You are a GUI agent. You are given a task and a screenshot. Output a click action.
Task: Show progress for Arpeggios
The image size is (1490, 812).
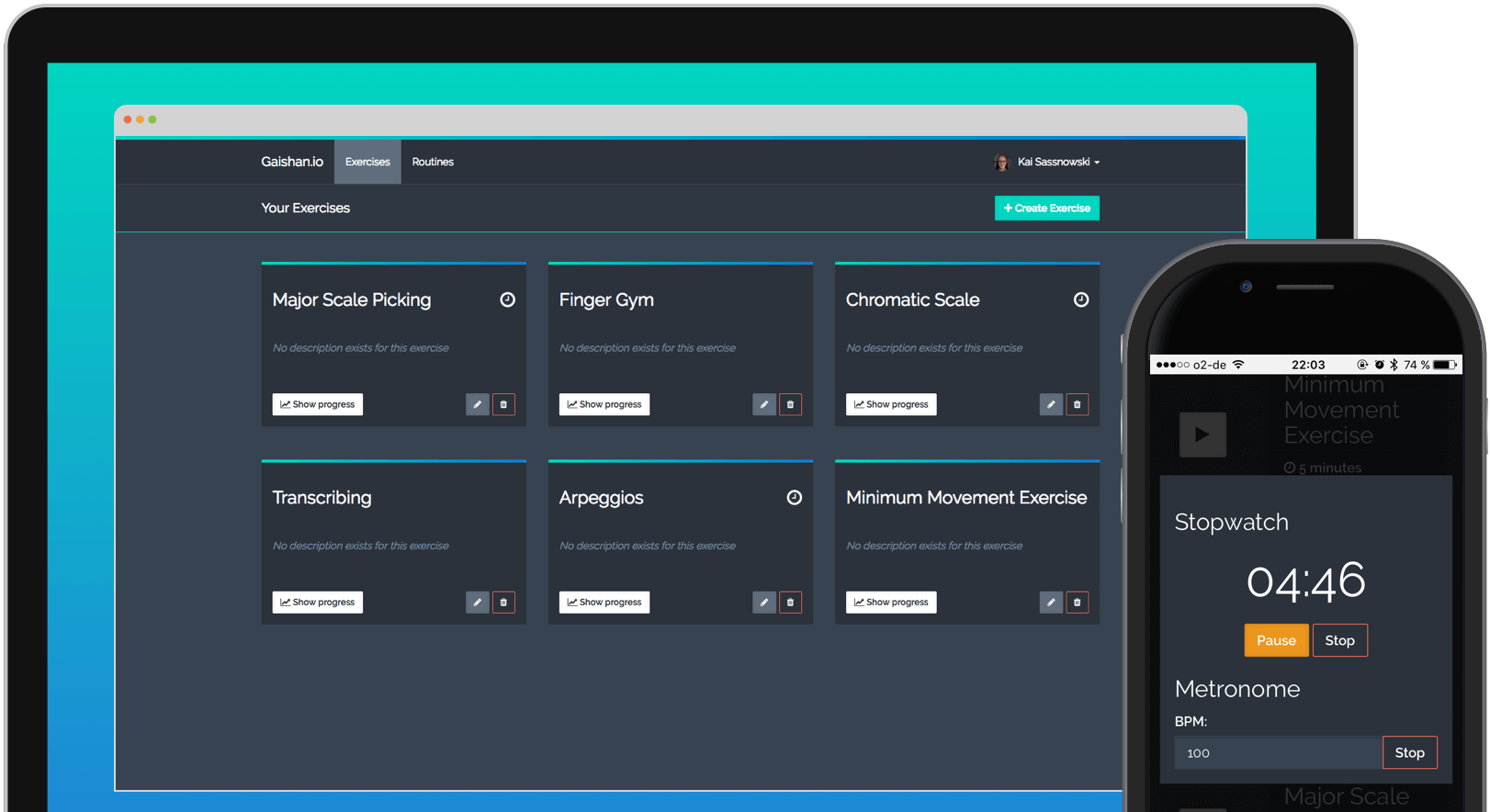604,603
